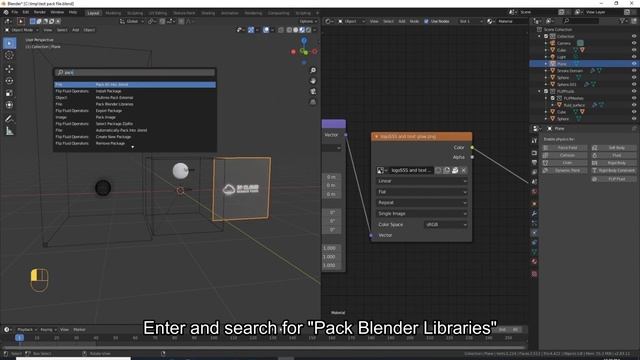Enable Force Field physics button

coord(565,148)
